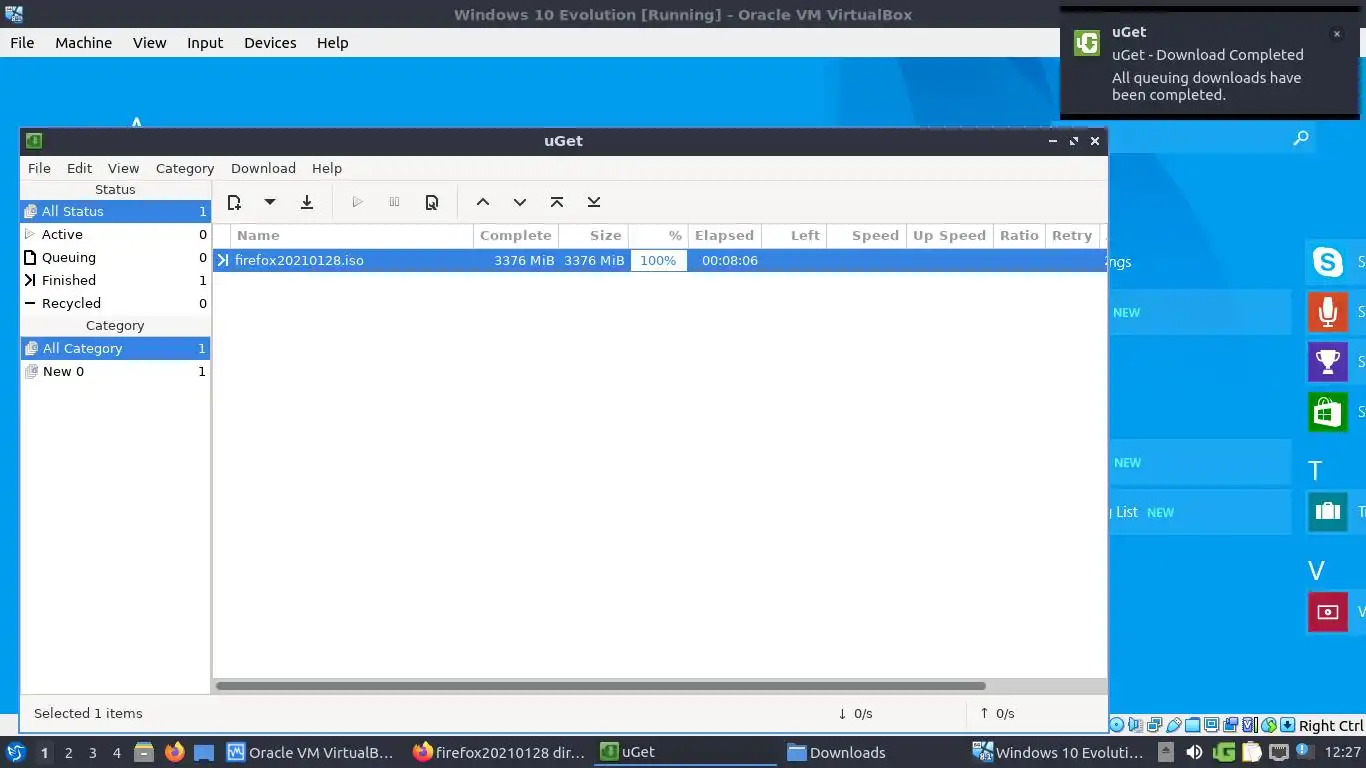Open the VirtualBox Input menu

[x=205, y=43]
